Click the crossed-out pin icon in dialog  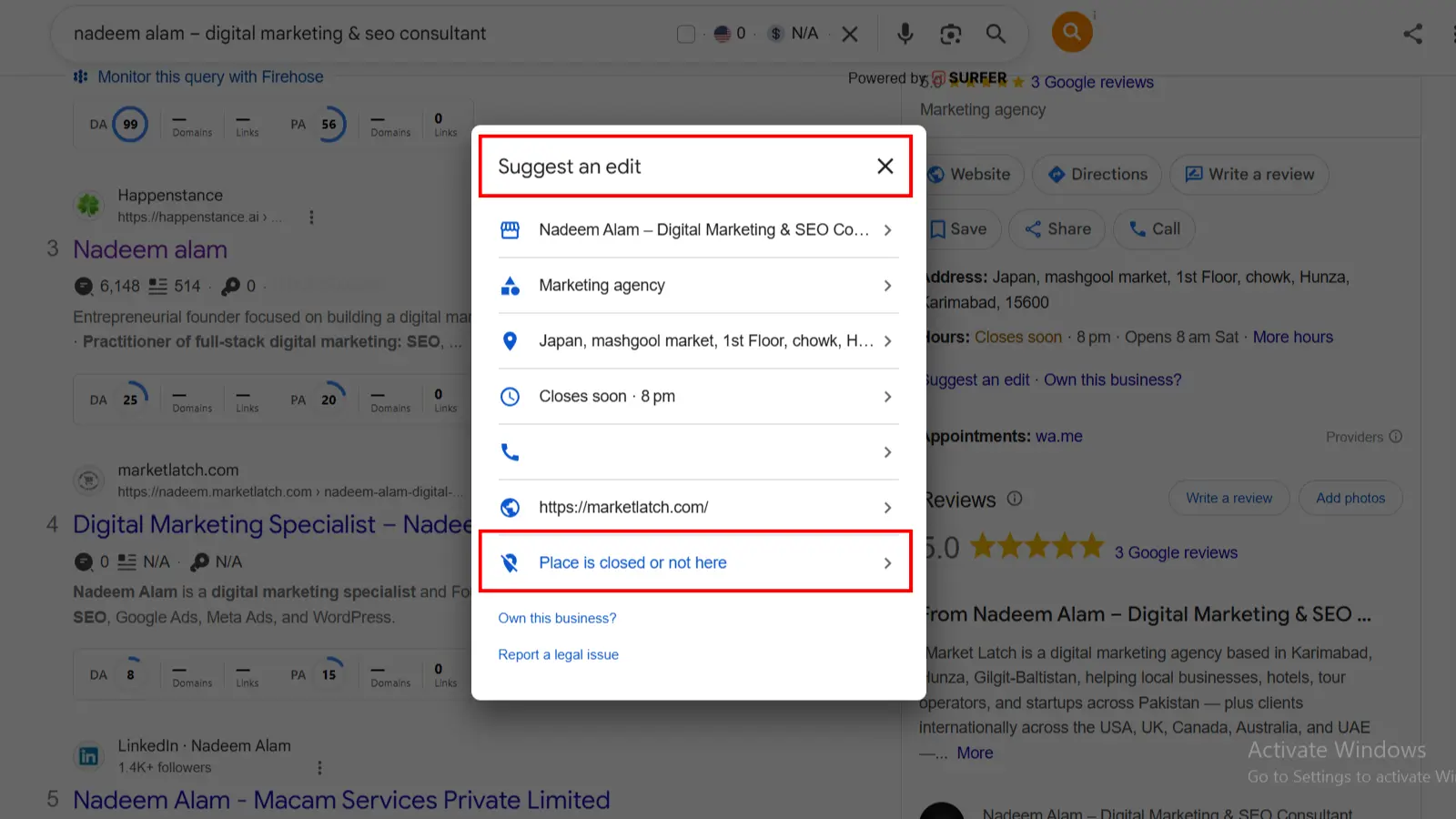pos(511,563)
